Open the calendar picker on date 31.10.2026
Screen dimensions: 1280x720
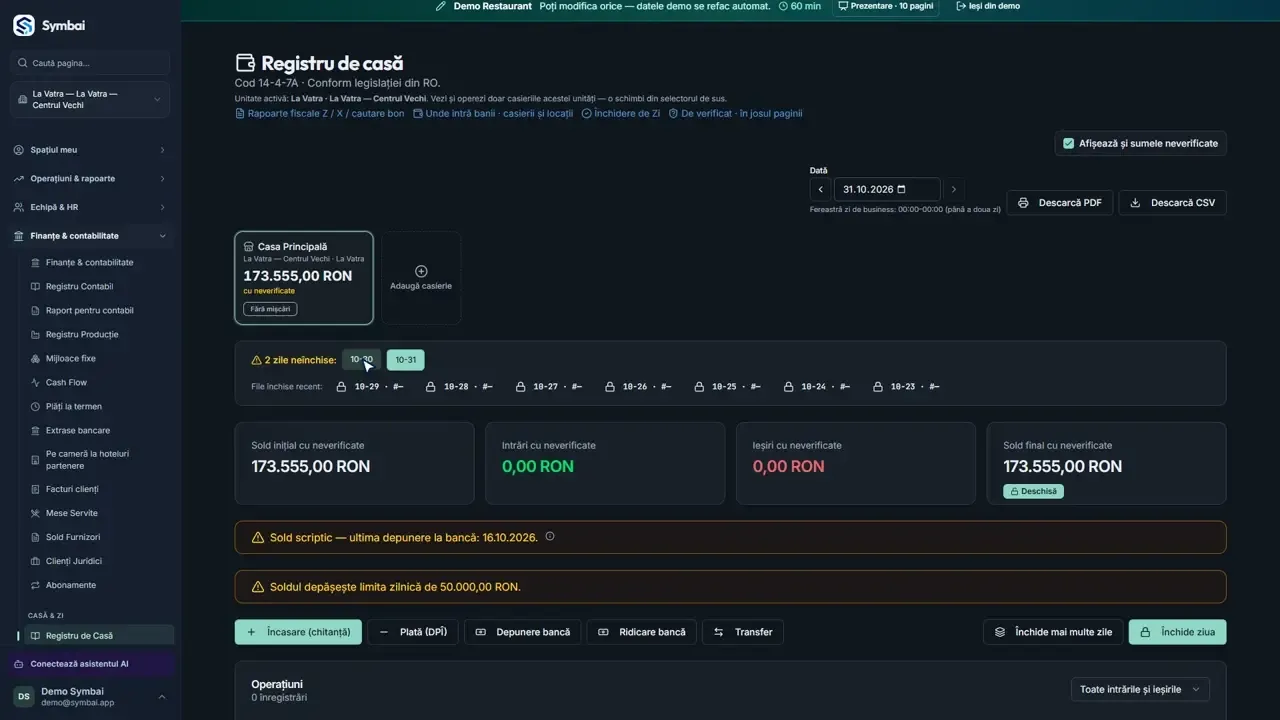(x=901, y=189)
